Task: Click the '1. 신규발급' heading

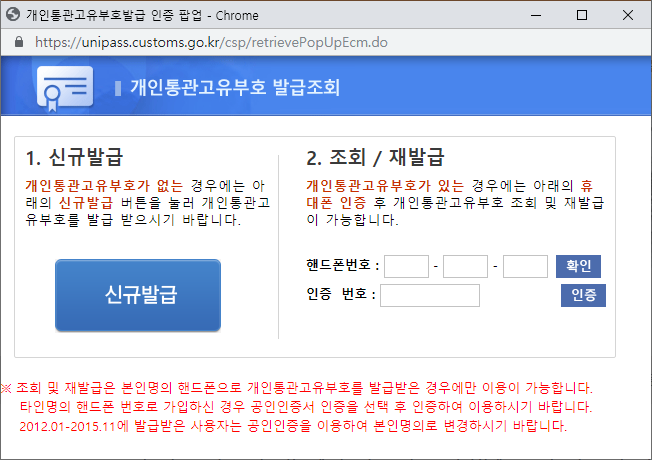Action: pyautogui.click(x=74, y=157)
